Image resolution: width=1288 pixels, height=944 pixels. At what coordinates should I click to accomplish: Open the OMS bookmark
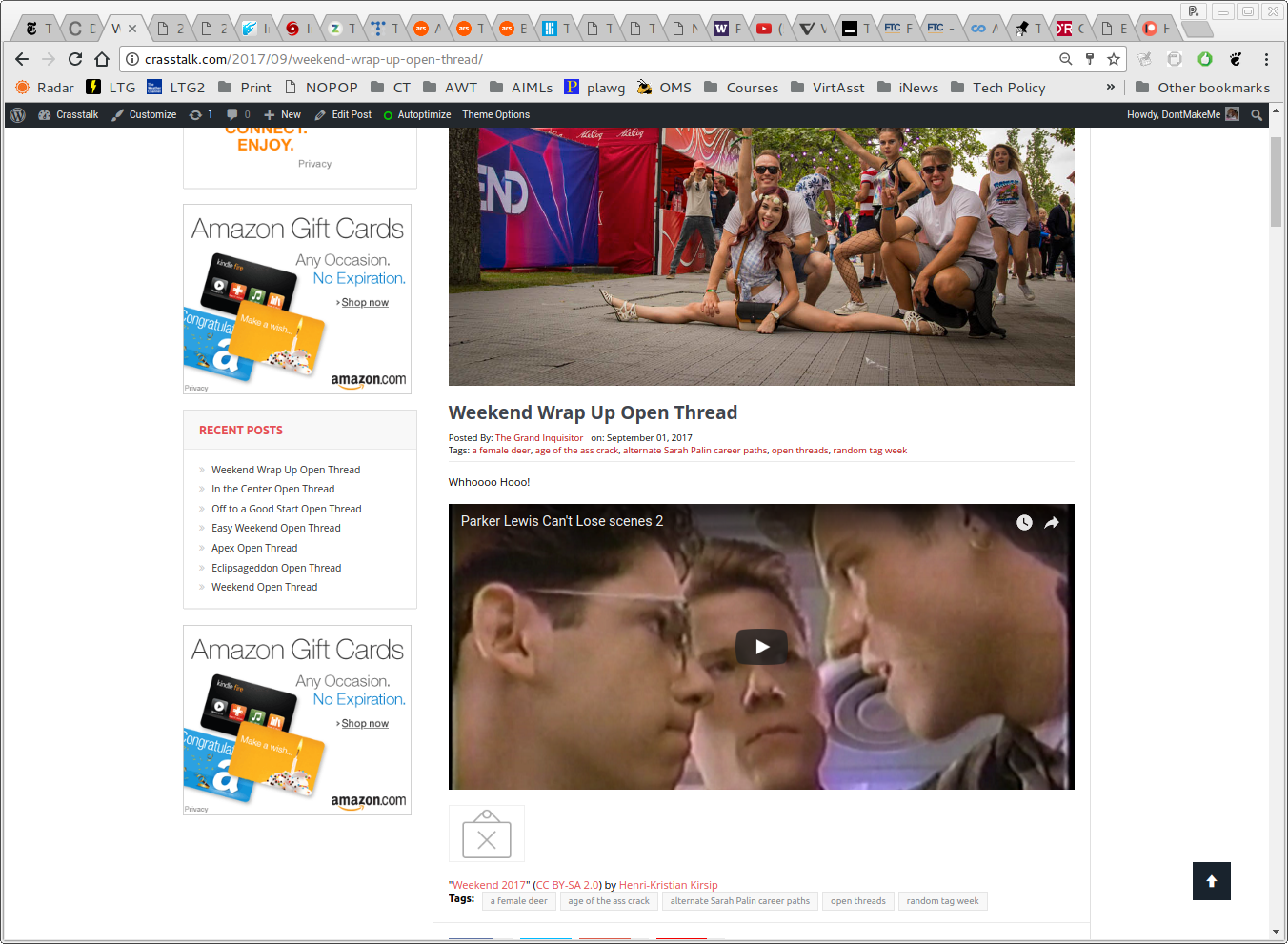click(x=664, y=88)
